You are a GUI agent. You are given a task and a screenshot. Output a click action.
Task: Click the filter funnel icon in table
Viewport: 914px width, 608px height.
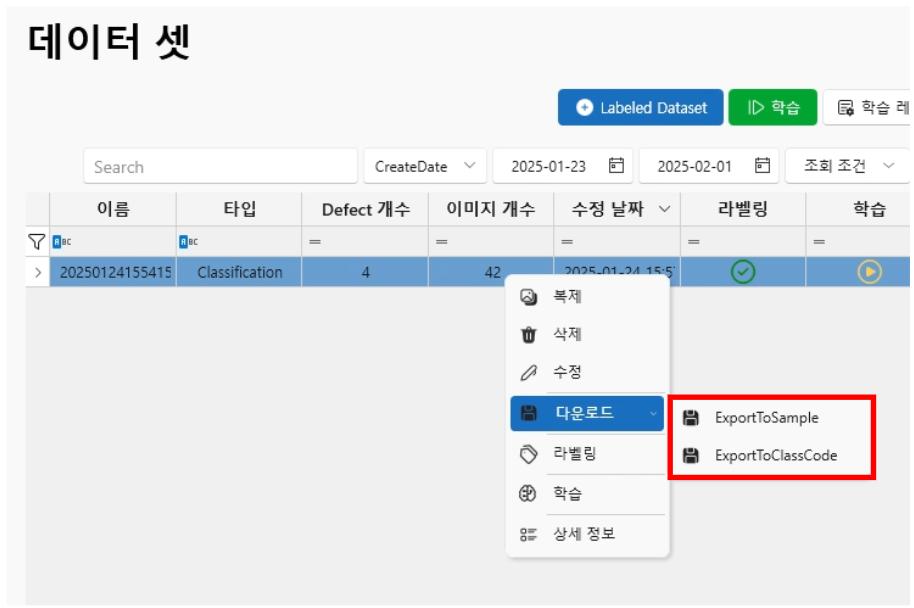(x=37, y=241)
